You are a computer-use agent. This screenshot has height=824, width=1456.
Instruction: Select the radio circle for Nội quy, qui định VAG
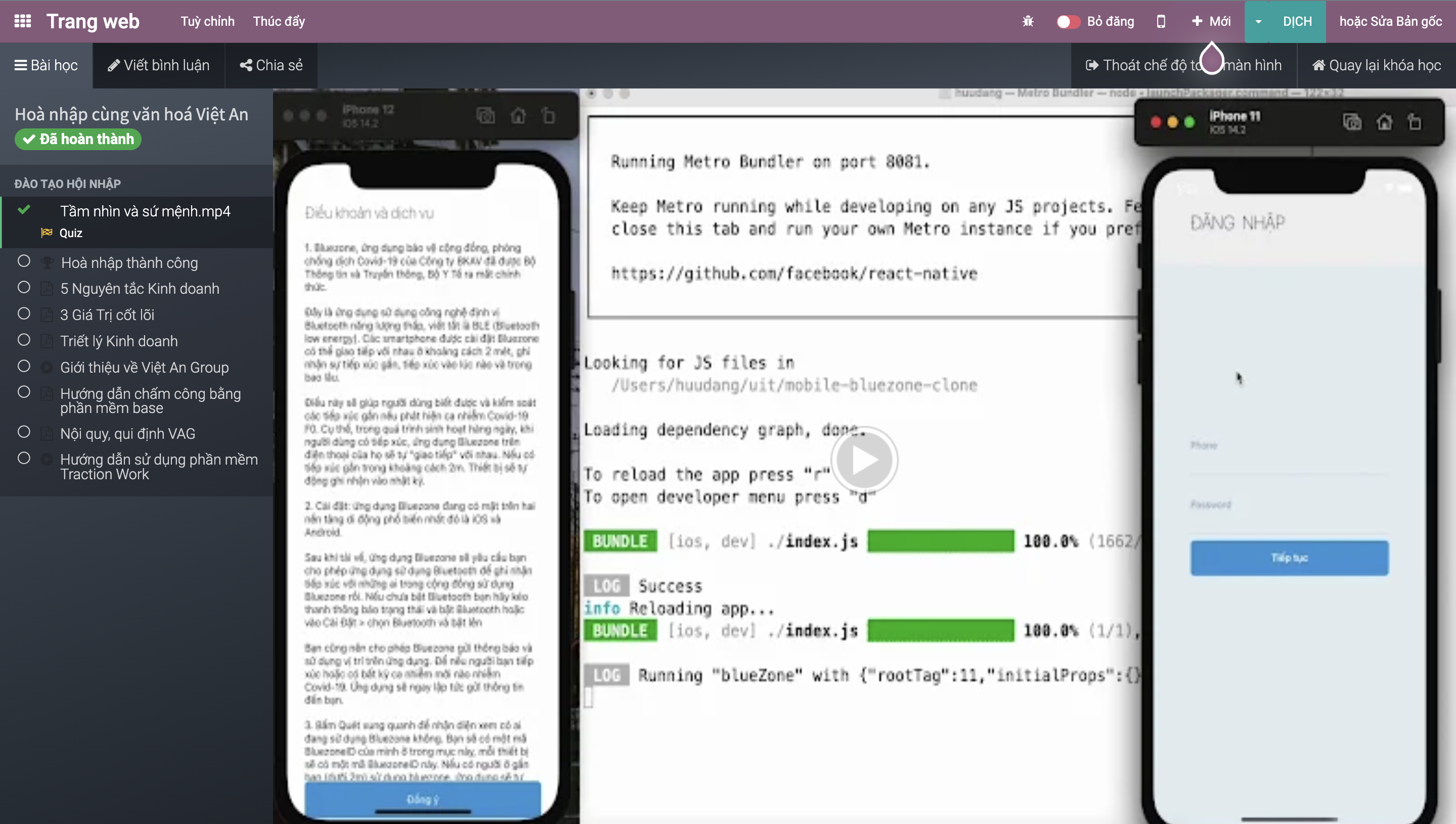pyautogui.click(x=24, y=432)
